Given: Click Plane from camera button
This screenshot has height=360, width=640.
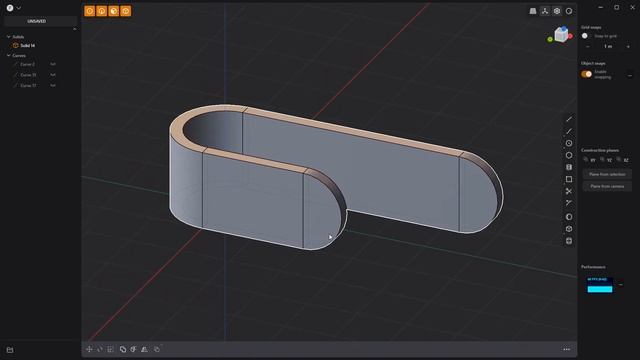Looking at the screenshot, I should click(x=607, y=186).
